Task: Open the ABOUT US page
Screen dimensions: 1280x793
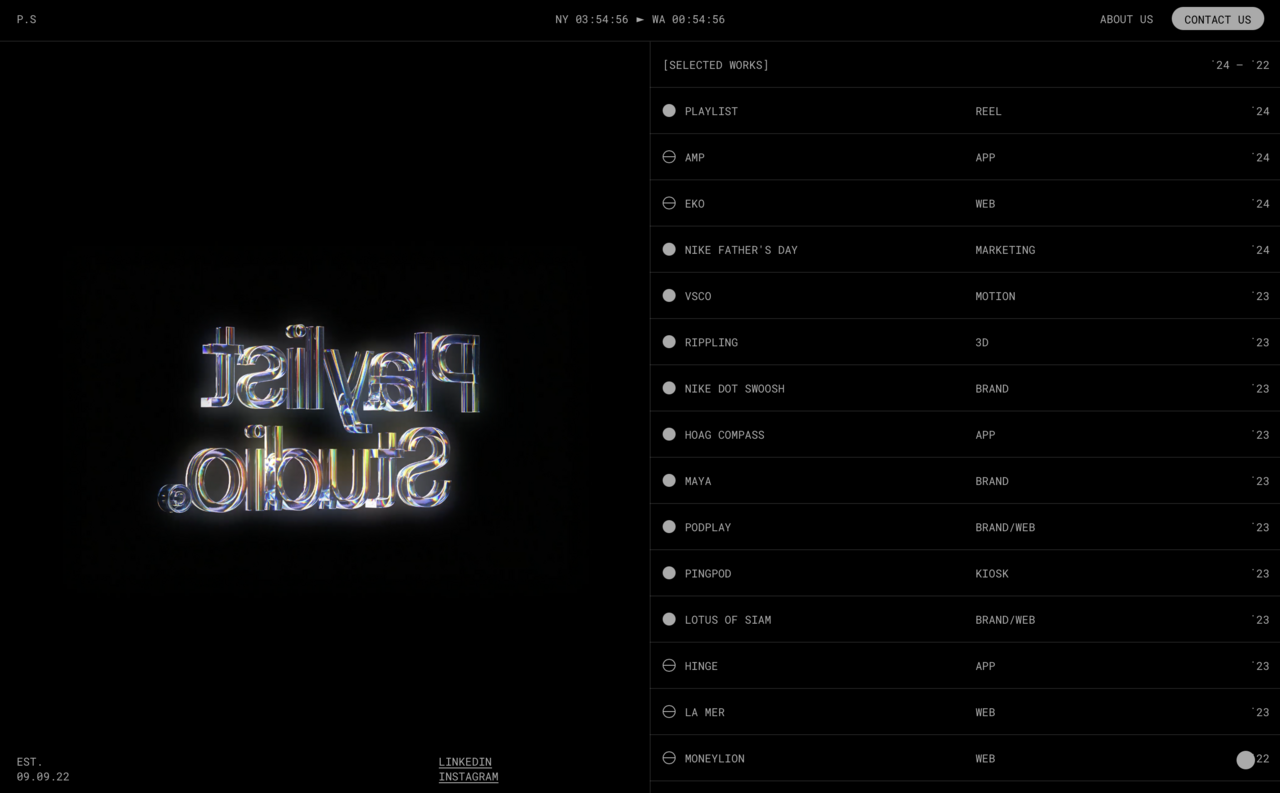Action: pyautogui.click(x=1126, y=19)
